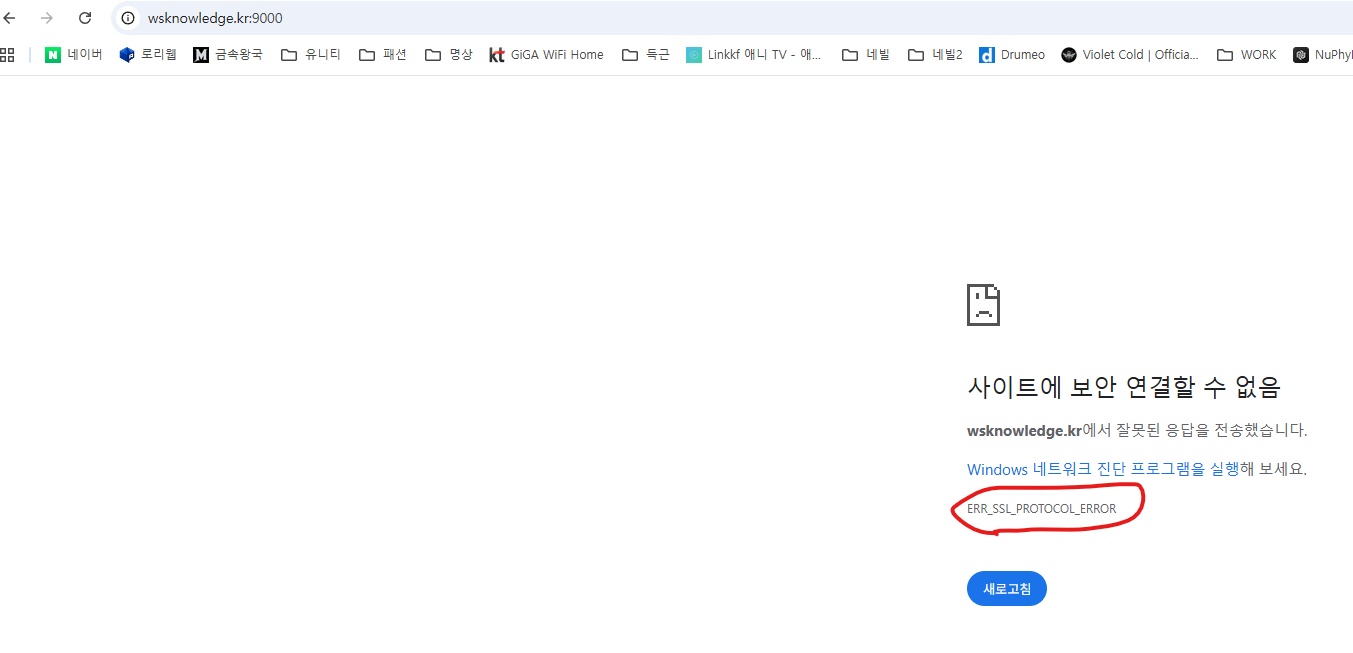Expand the 유니티 bookmark folder

[x=311, y=55]
